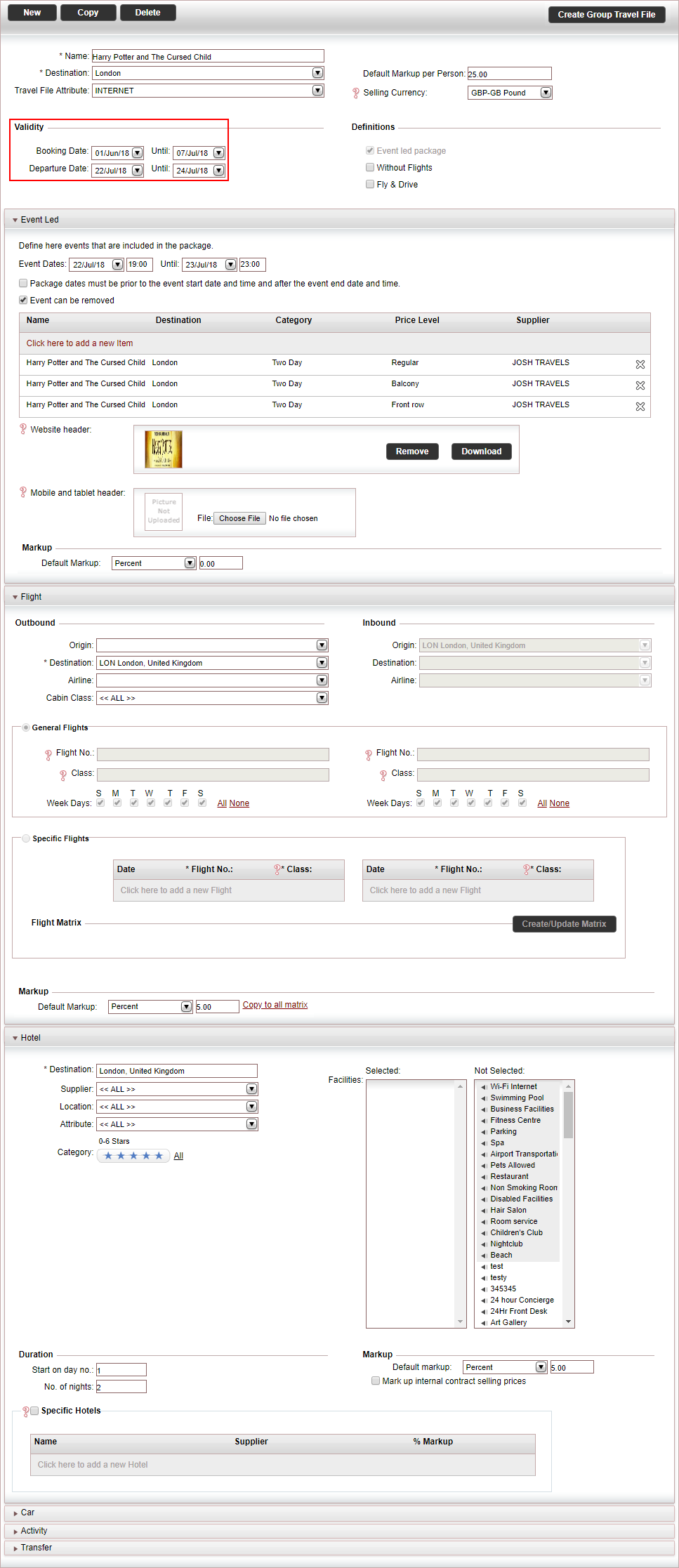The height and width of the screenshot is (1568, 679).
Task: Click the Selling Currency help icon
Action: coord(356,93)
